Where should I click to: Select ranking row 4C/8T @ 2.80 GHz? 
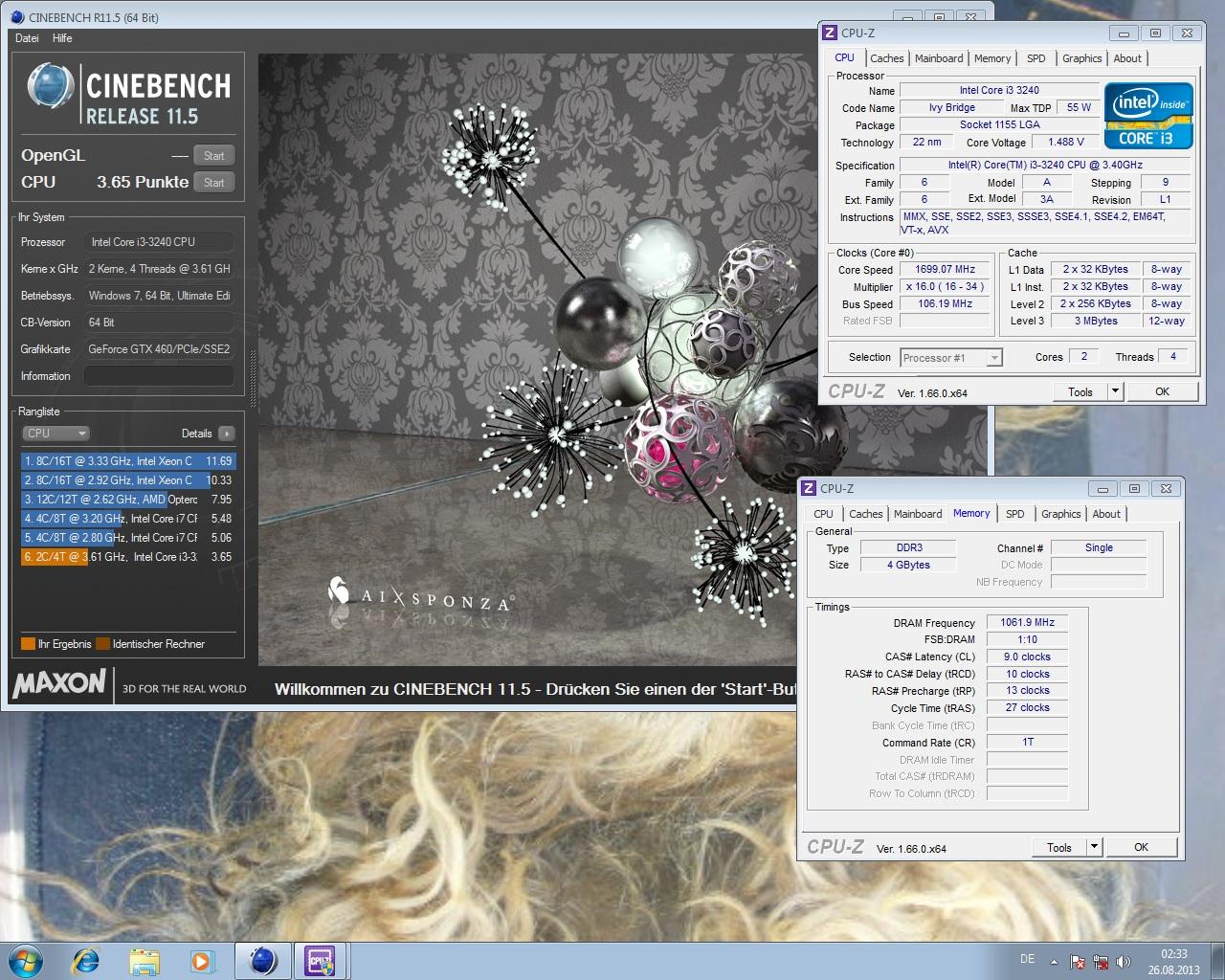coord(127,538)
